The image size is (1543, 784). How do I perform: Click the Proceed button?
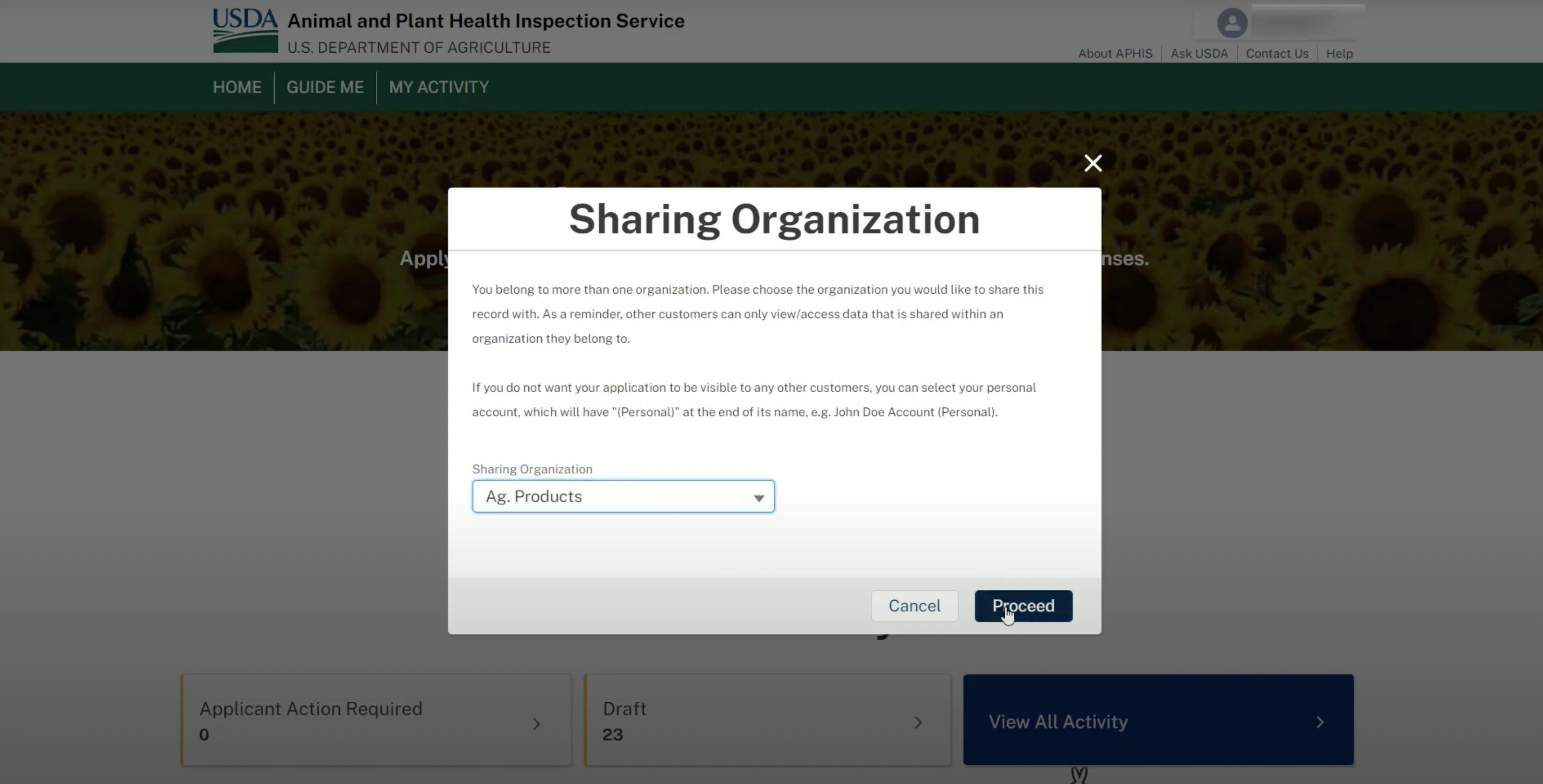(1023, 606)
